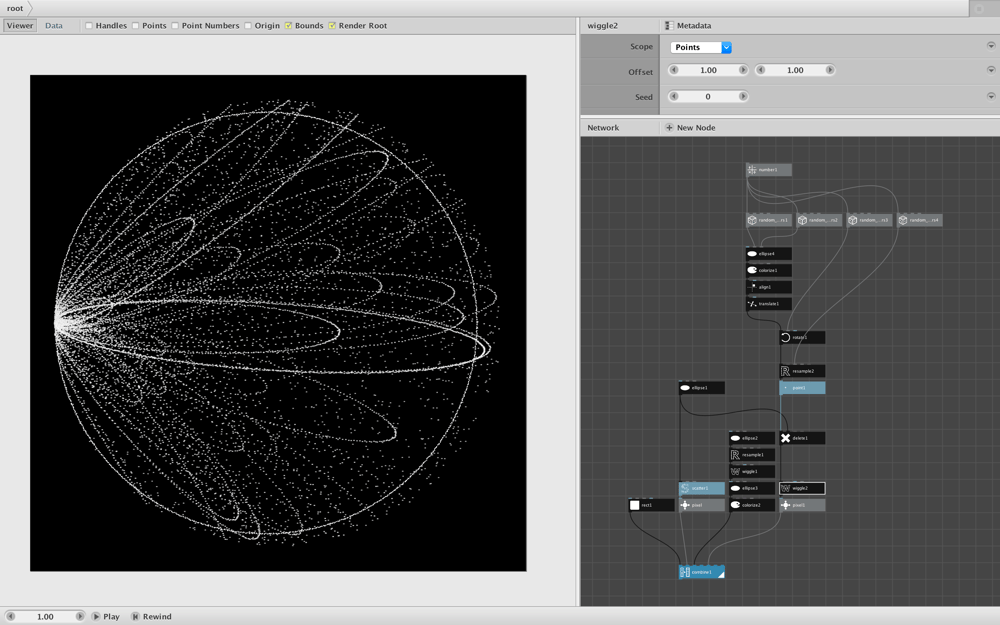Open the Scope row options arrow
This screenshot has width=1000, height=625.
click(x=990, y=46)
